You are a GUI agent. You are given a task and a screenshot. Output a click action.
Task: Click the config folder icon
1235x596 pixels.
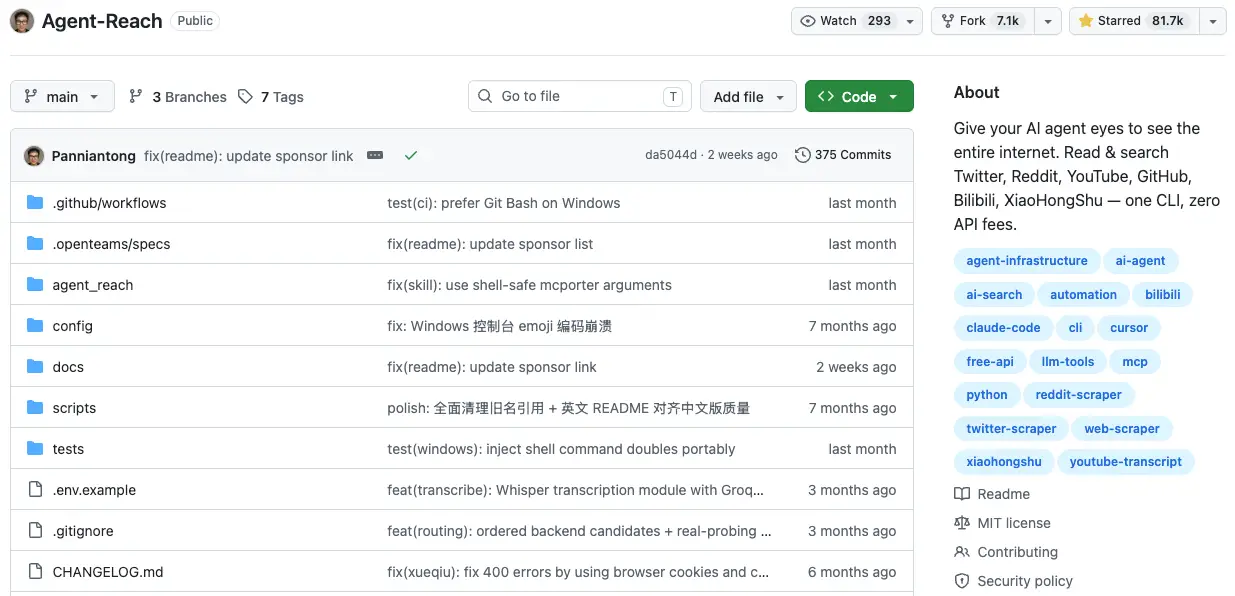tap(35, 326)
